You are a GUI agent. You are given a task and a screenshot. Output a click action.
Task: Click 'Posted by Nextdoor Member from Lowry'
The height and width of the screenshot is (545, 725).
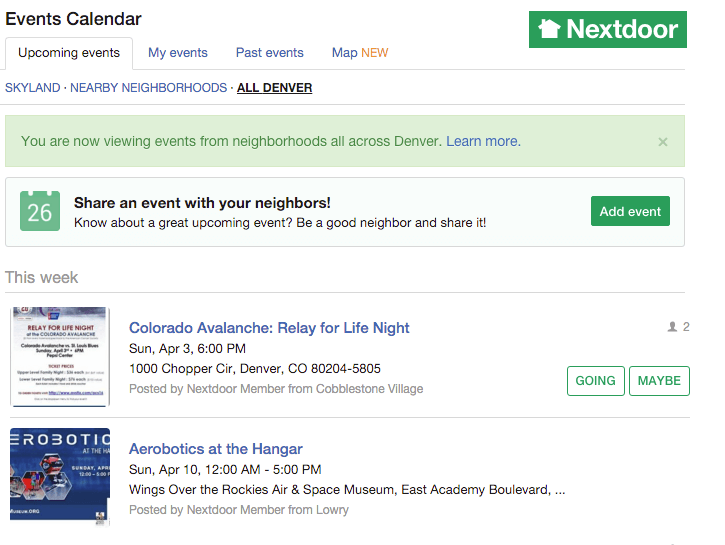[x=239, y=510]
